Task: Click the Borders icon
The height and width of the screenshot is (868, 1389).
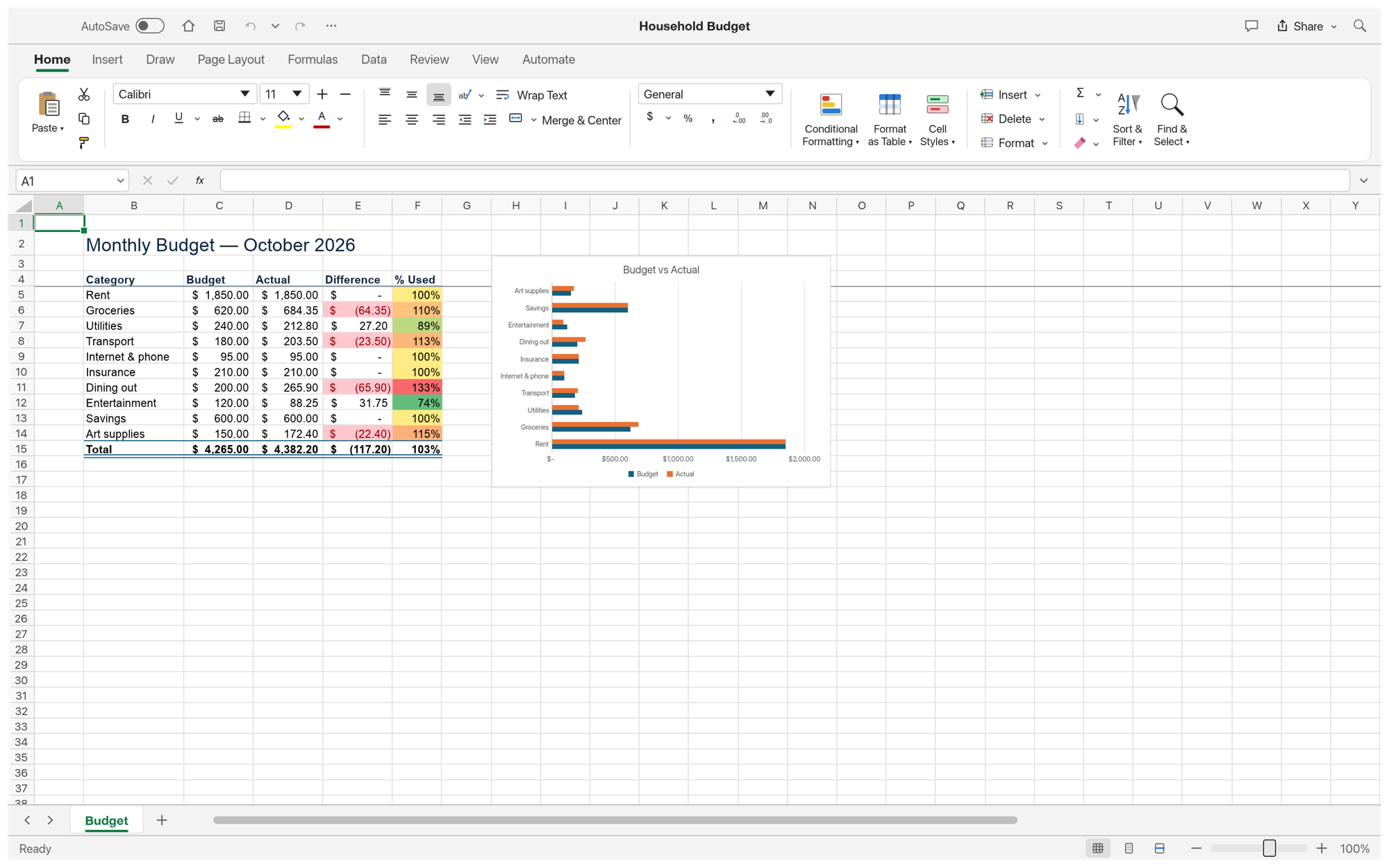Action: click(x=244, y=118)
